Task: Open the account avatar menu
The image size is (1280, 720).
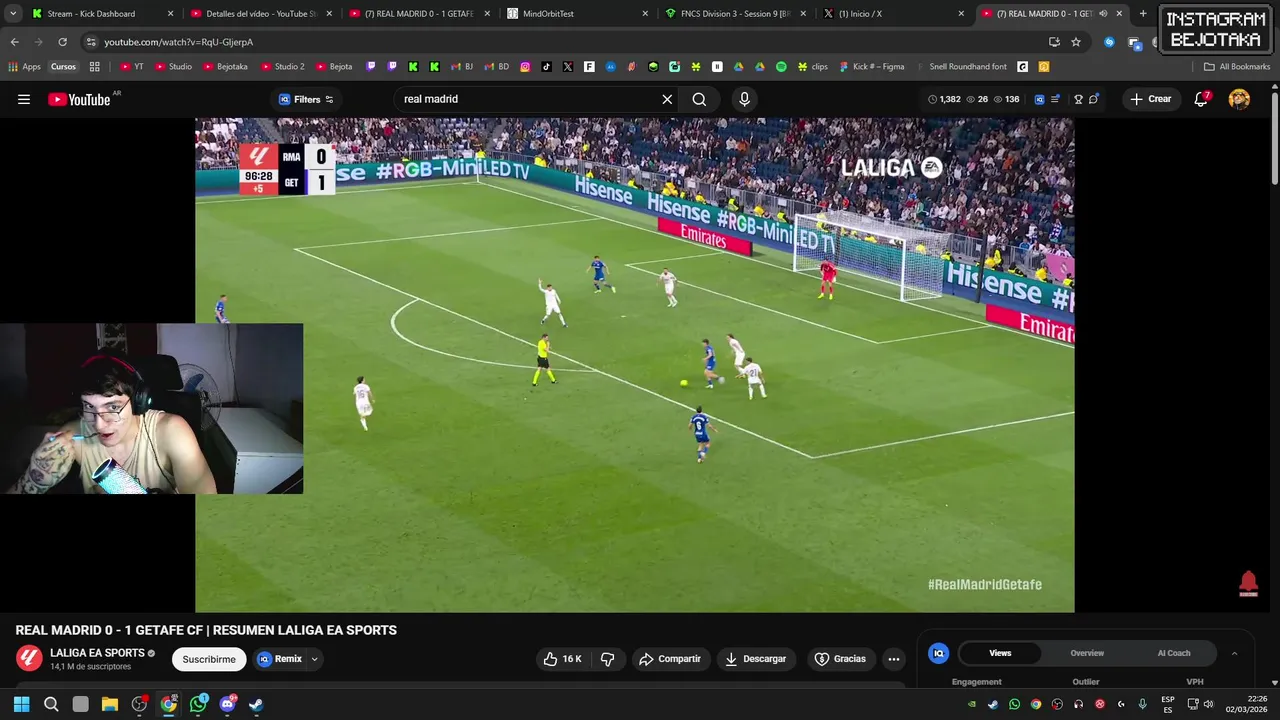Action: pyautogui.click(x=1239, y=99)
